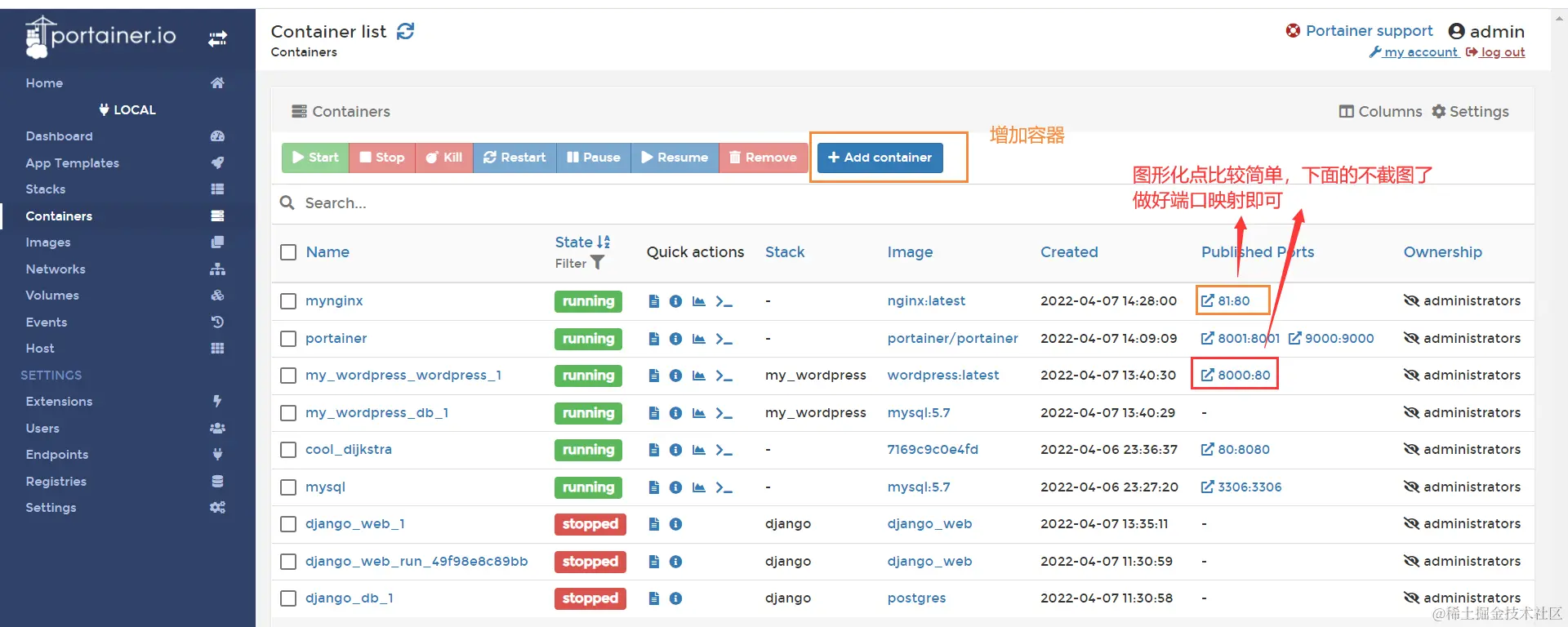
Task: Open the log out link
Action: click(1495, 52)
